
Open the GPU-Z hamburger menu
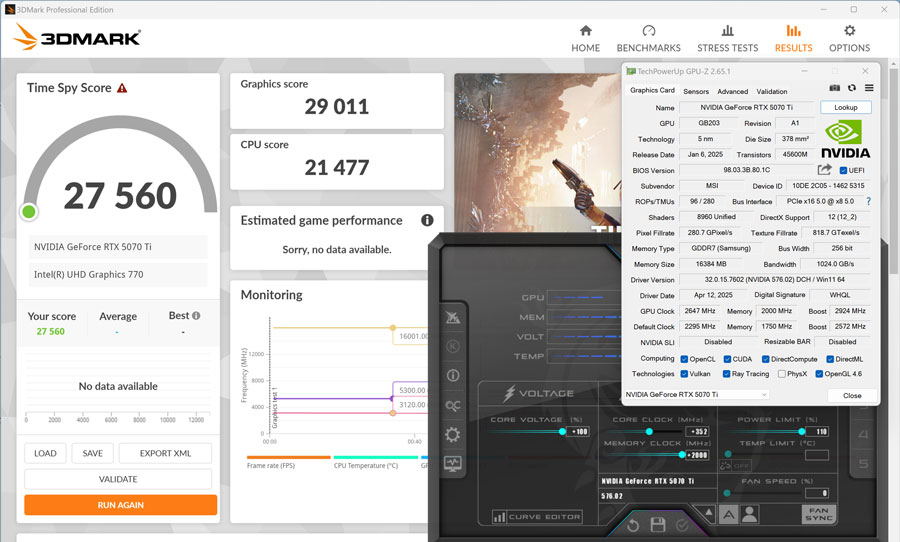pyautogui.click(x=869, y=88)
